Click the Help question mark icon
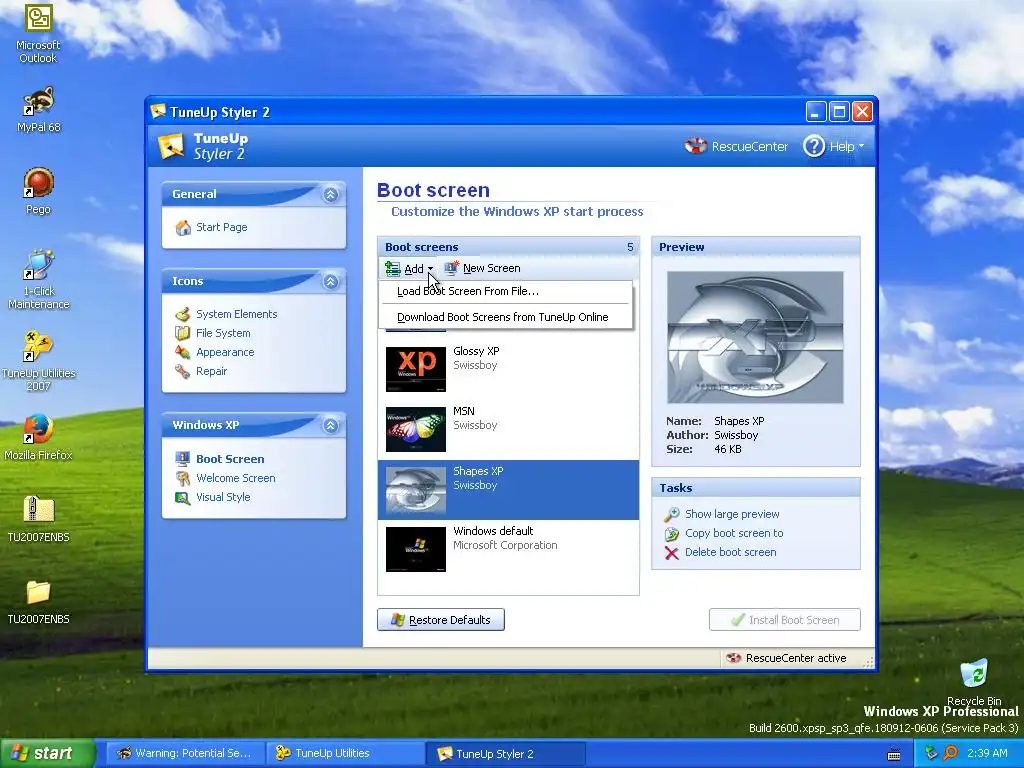Viewport: 1024px width, 768px height. click(814, 146)
